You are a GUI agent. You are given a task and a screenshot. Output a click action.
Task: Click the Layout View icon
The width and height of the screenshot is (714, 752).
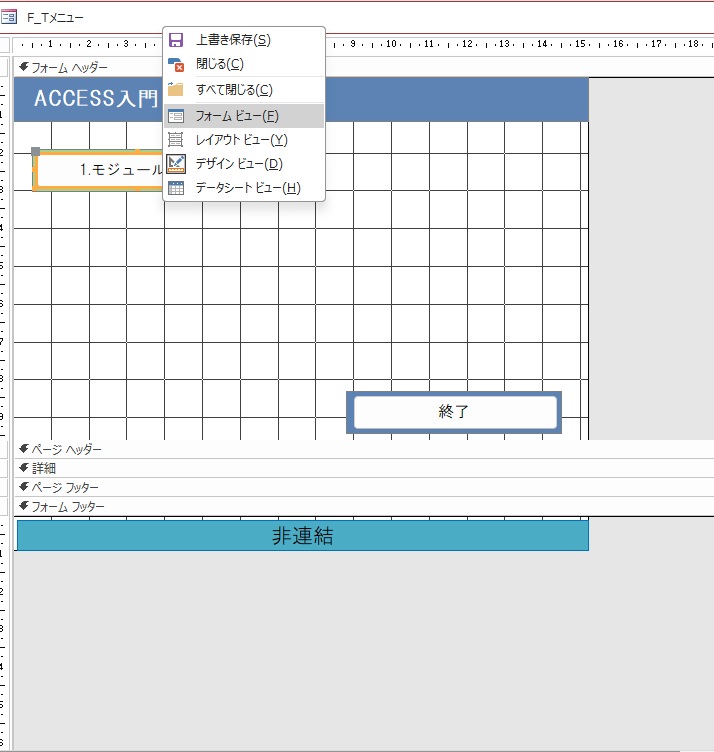pyautogui.click(x=176, y=140)
